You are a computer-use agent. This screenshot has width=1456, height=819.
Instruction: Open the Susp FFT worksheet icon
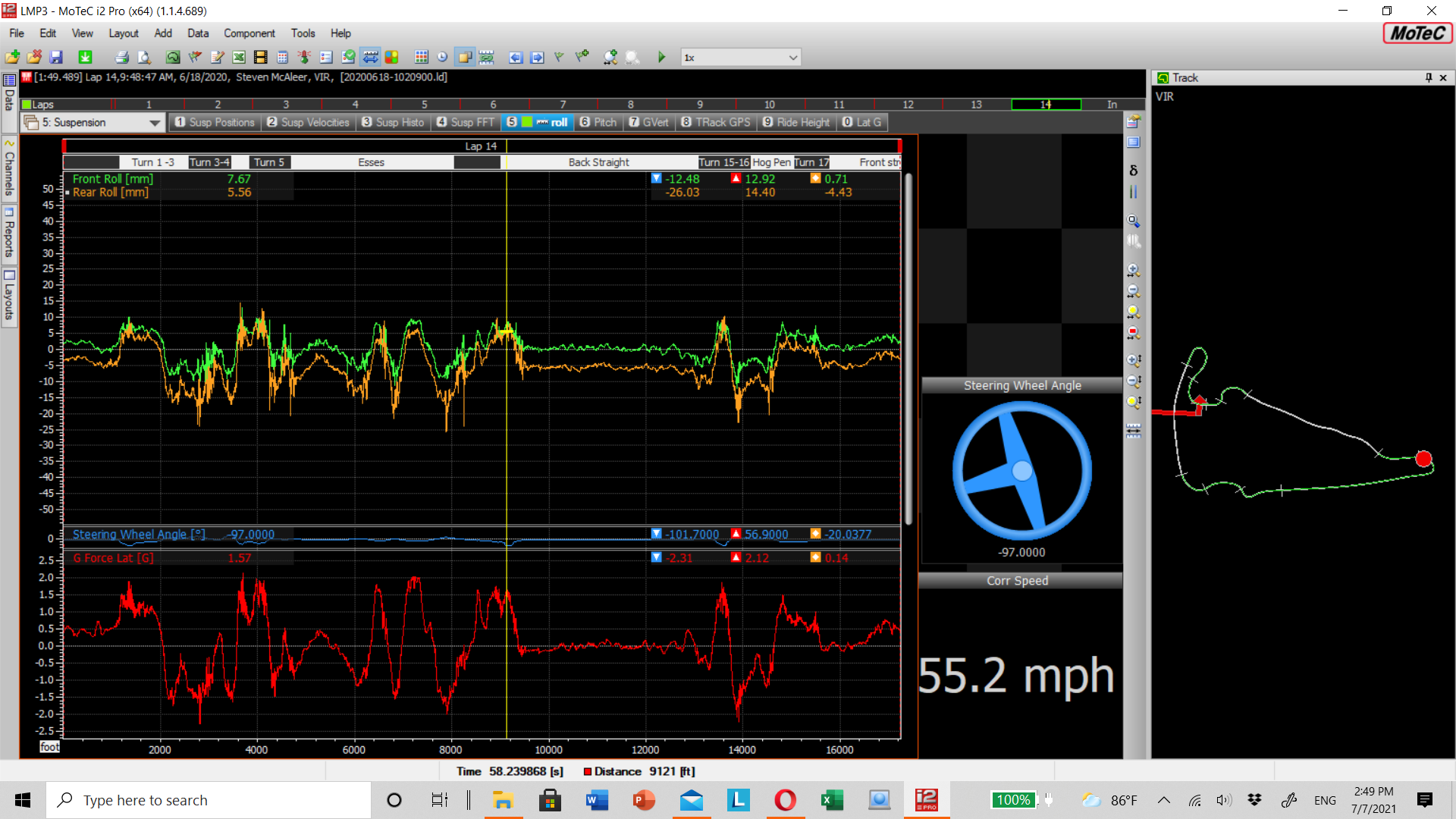tap(465, 122)
